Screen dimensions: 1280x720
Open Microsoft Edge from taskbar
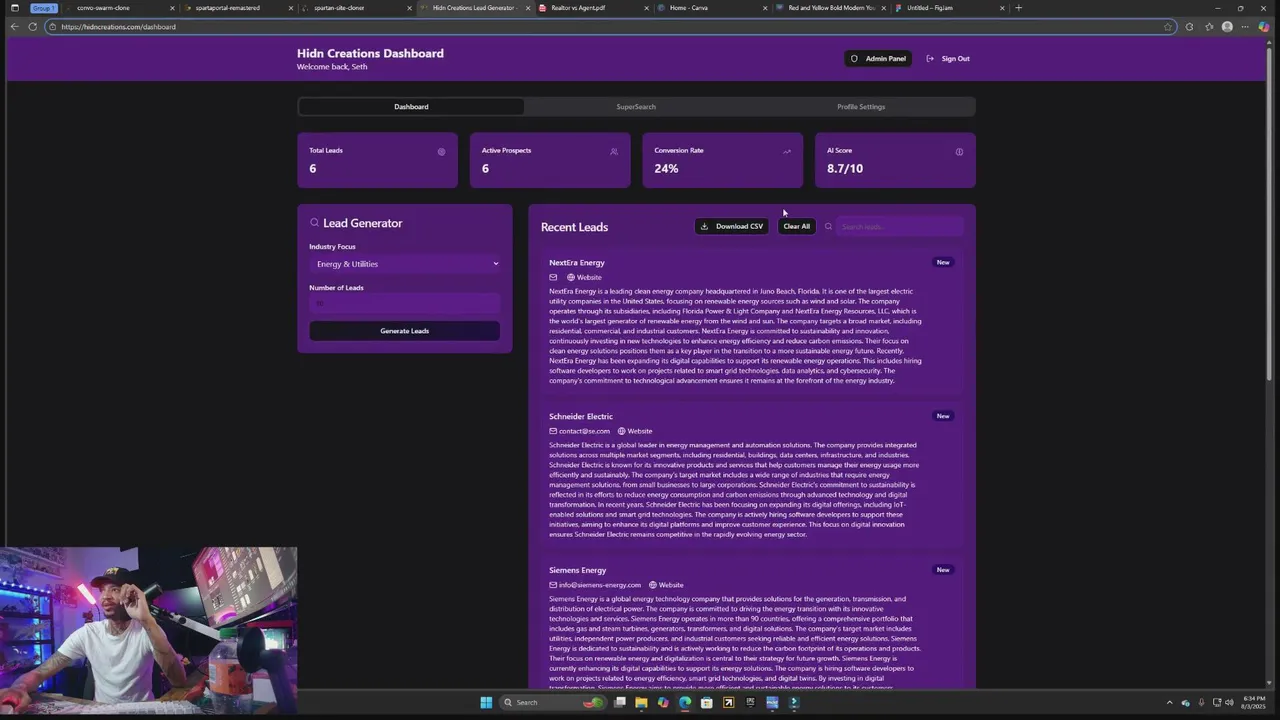(x=685, y=702)
